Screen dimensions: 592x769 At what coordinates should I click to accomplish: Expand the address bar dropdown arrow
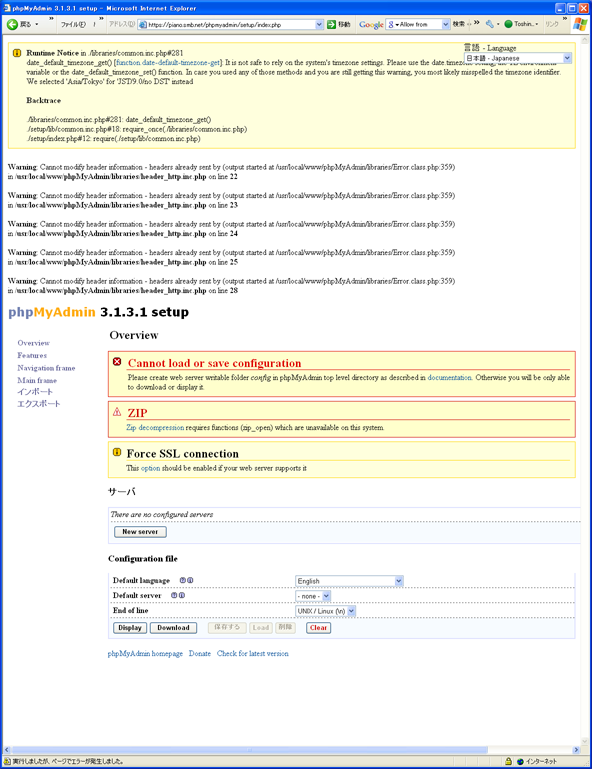point(319,25)
